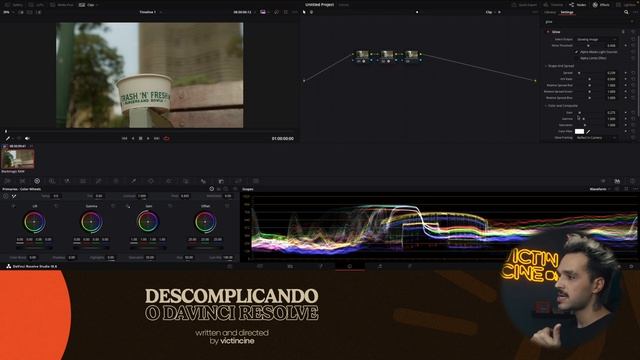Screen dimensions: 640x360
Task: Open the Tracker palette icon
Action: (169, 181)
